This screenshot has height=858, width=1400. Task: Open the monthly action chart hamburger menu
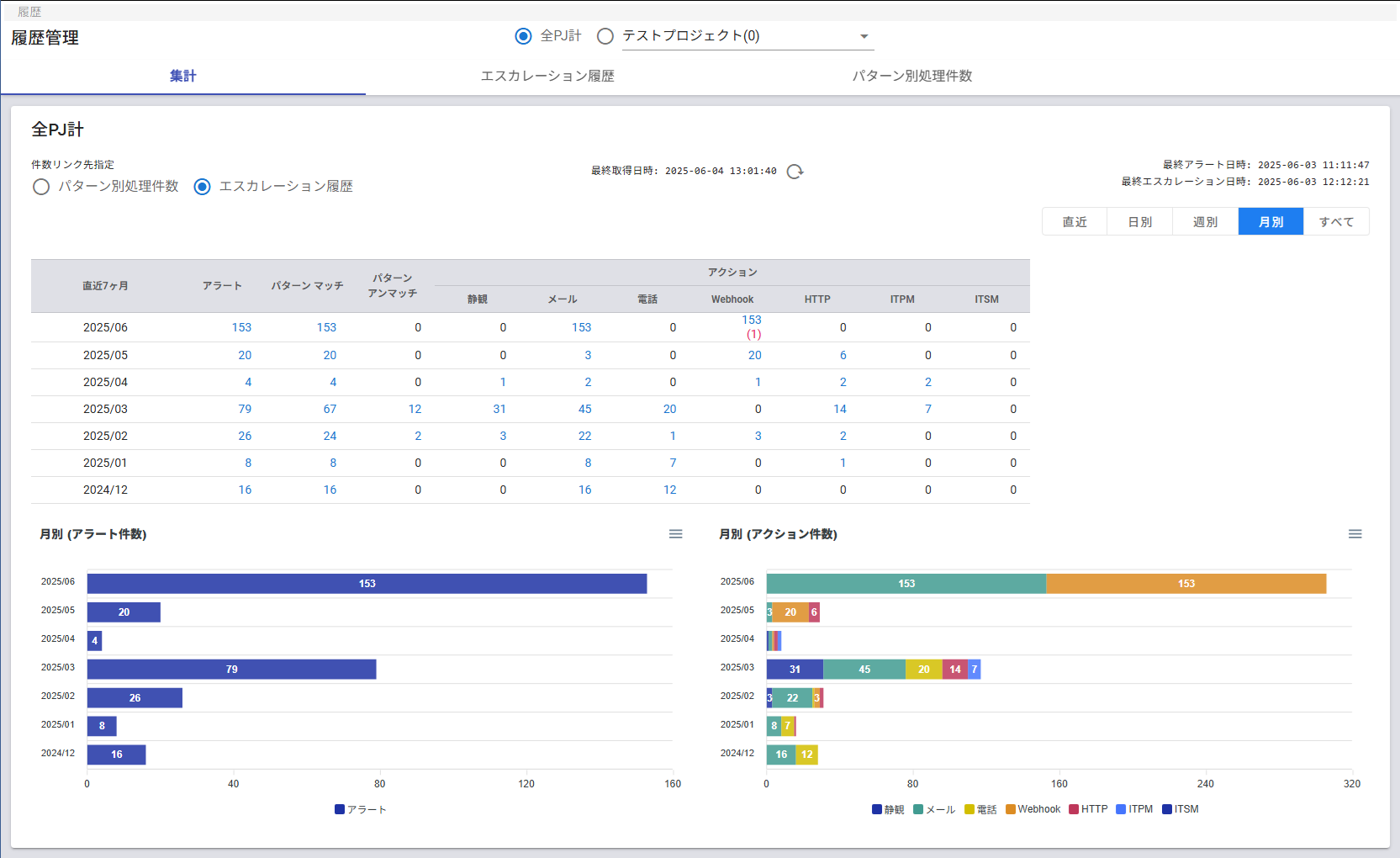tap(1355, 534)
